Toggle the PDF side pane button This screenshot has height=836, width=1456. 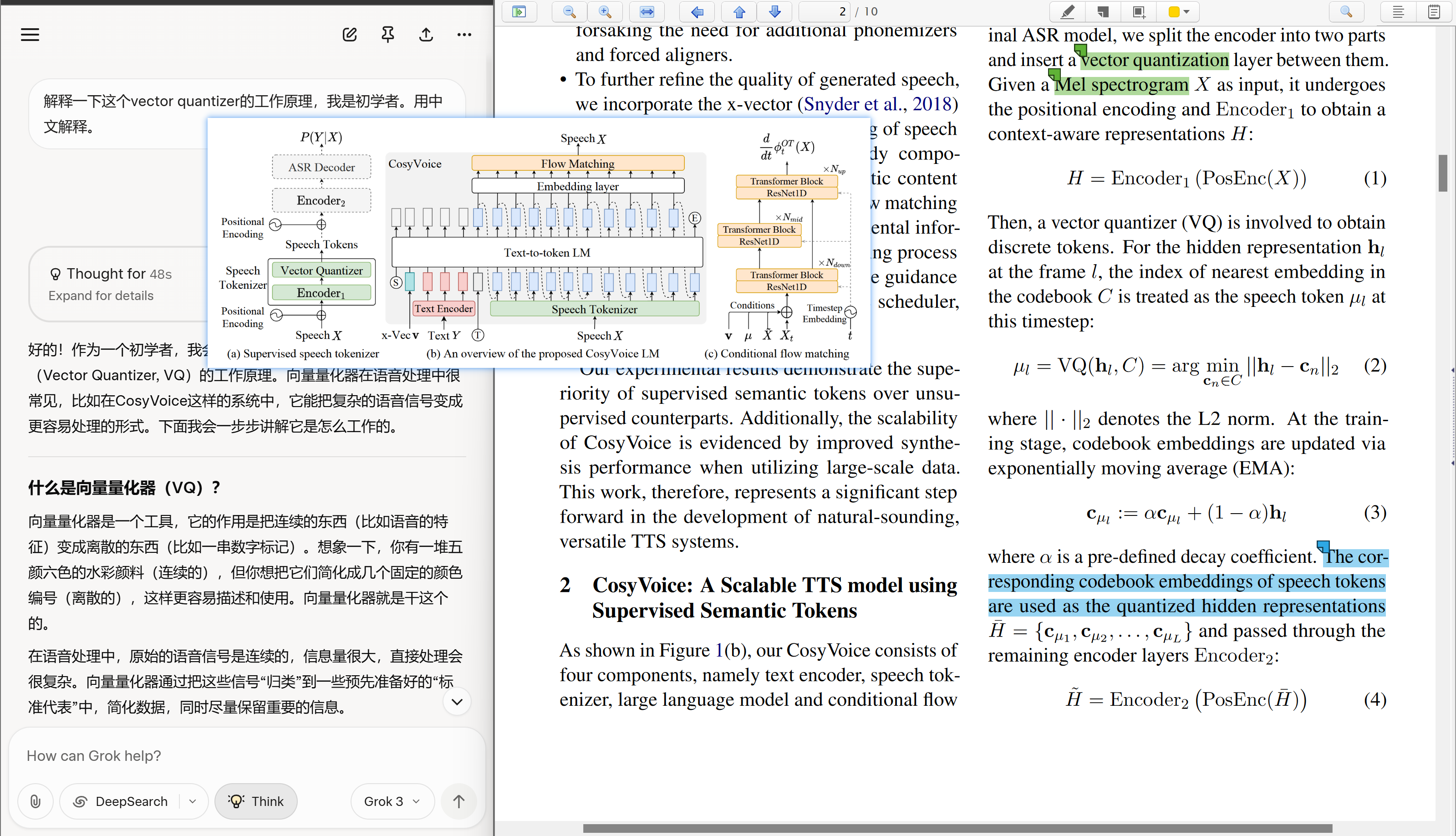coord(519,11)
